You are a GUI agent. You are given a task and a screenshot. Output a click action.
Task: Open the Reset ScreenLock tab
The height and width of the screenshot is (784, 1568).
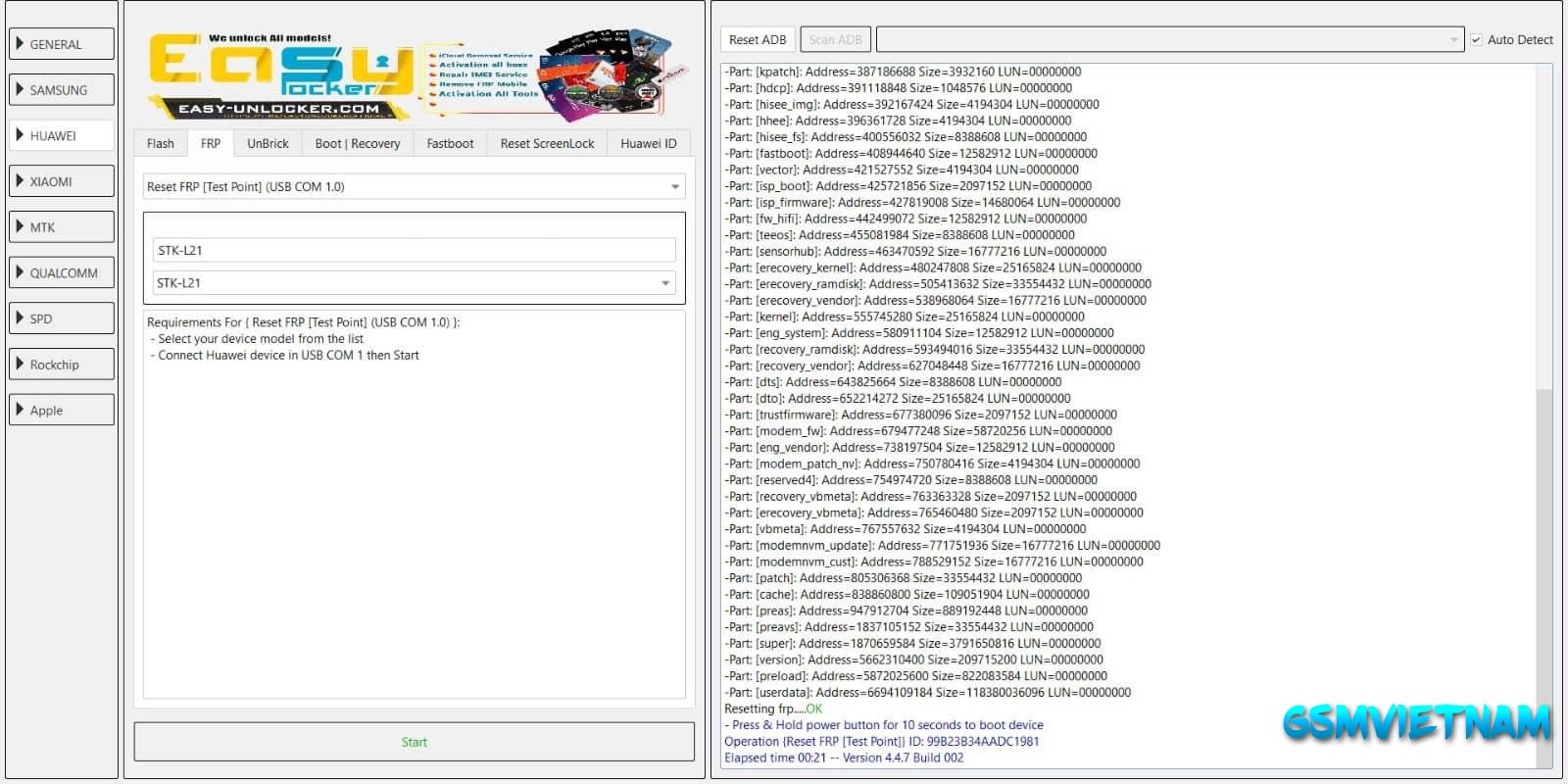[x=547, y=143]
